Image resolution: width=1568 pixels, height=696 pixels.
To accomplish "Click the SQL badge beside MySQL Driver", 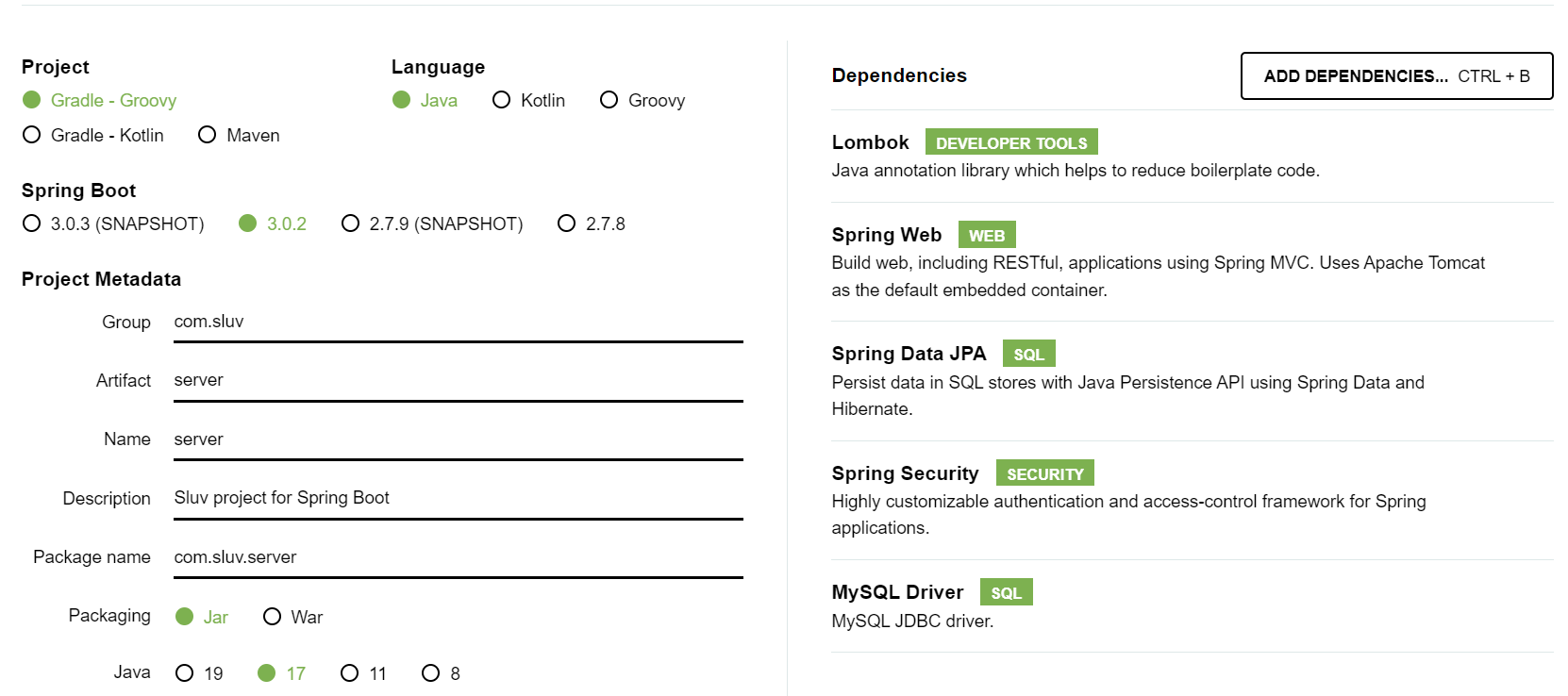I will click(x=1006, y=591).
